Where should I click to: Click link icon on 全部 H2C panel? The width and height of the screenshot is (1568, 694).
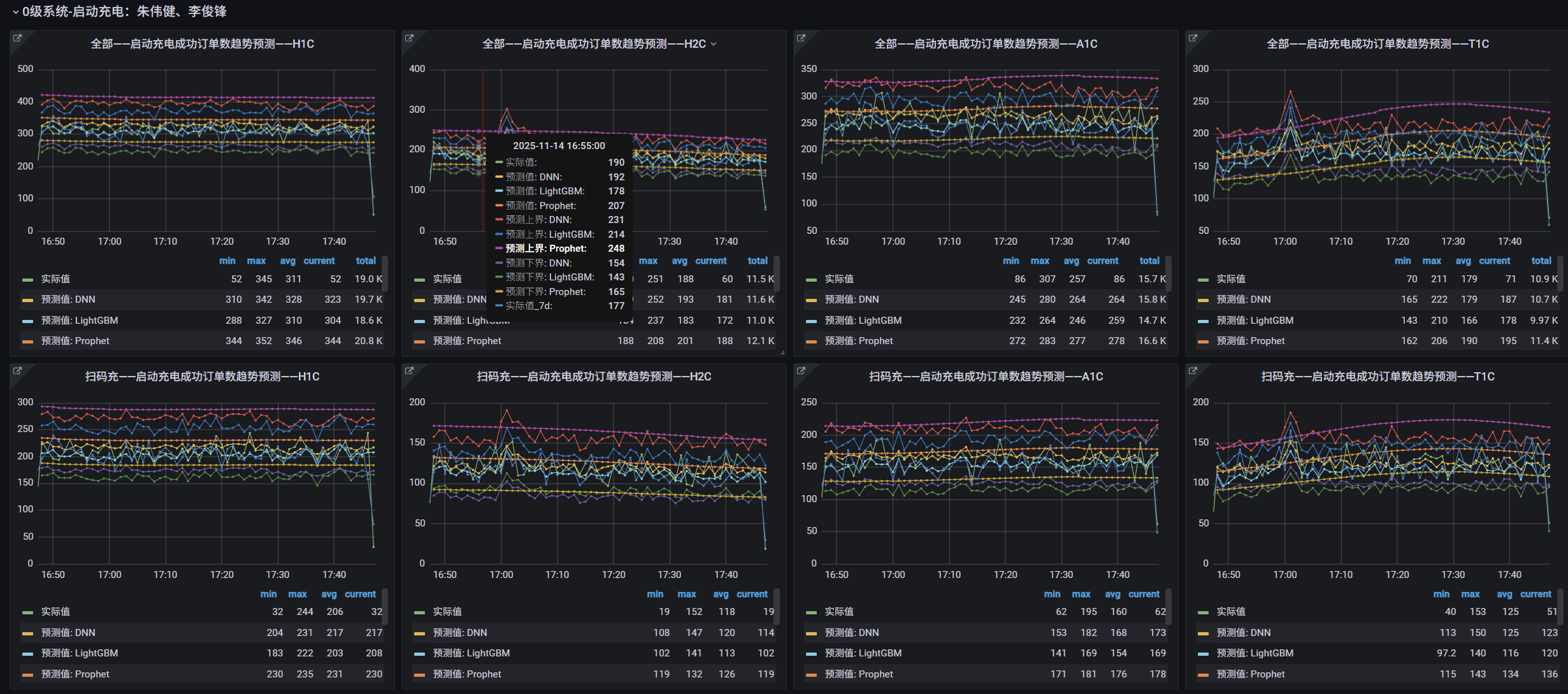[409, 38]
